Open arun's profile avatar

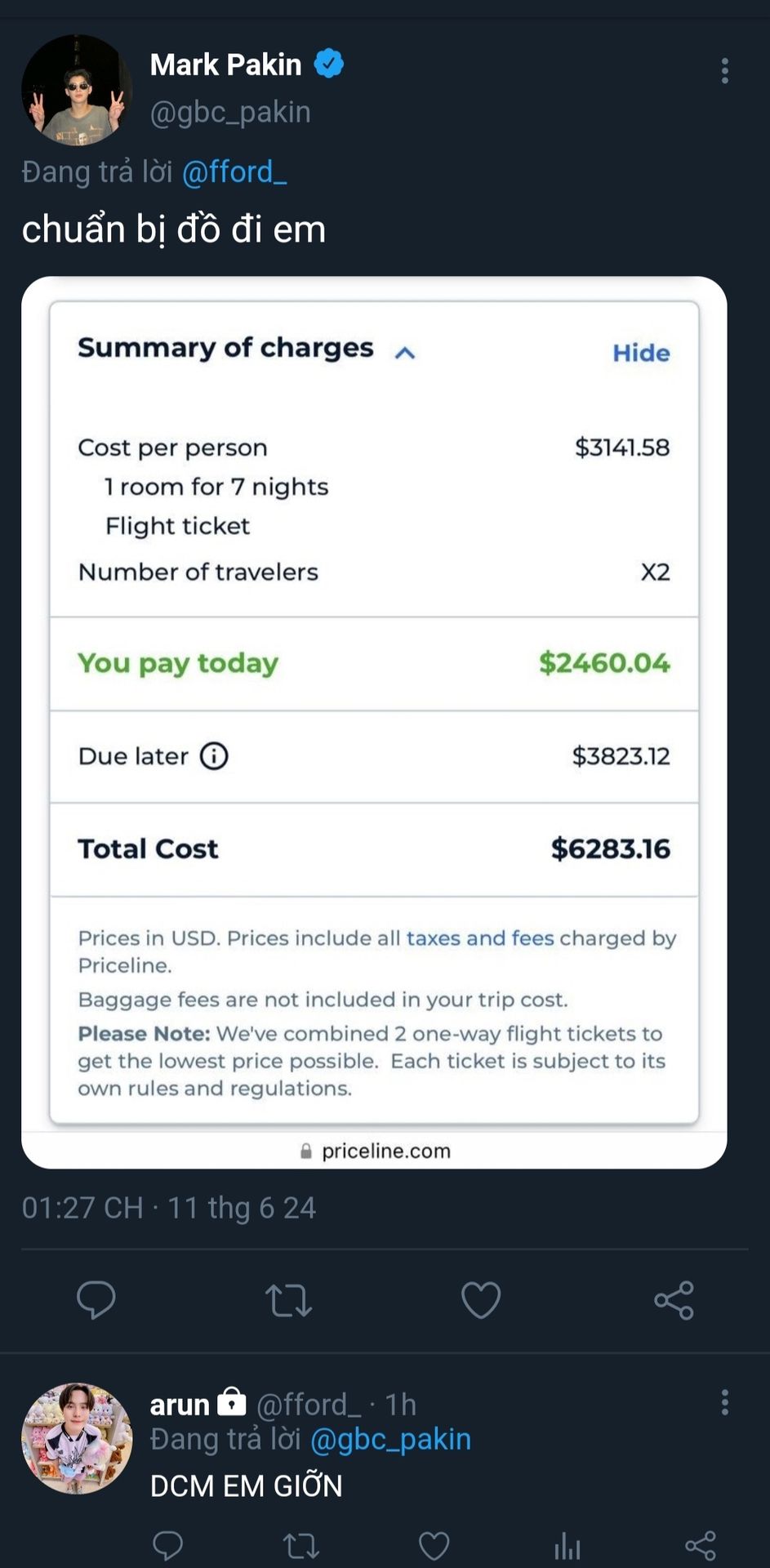click(x=77, y=1438)
